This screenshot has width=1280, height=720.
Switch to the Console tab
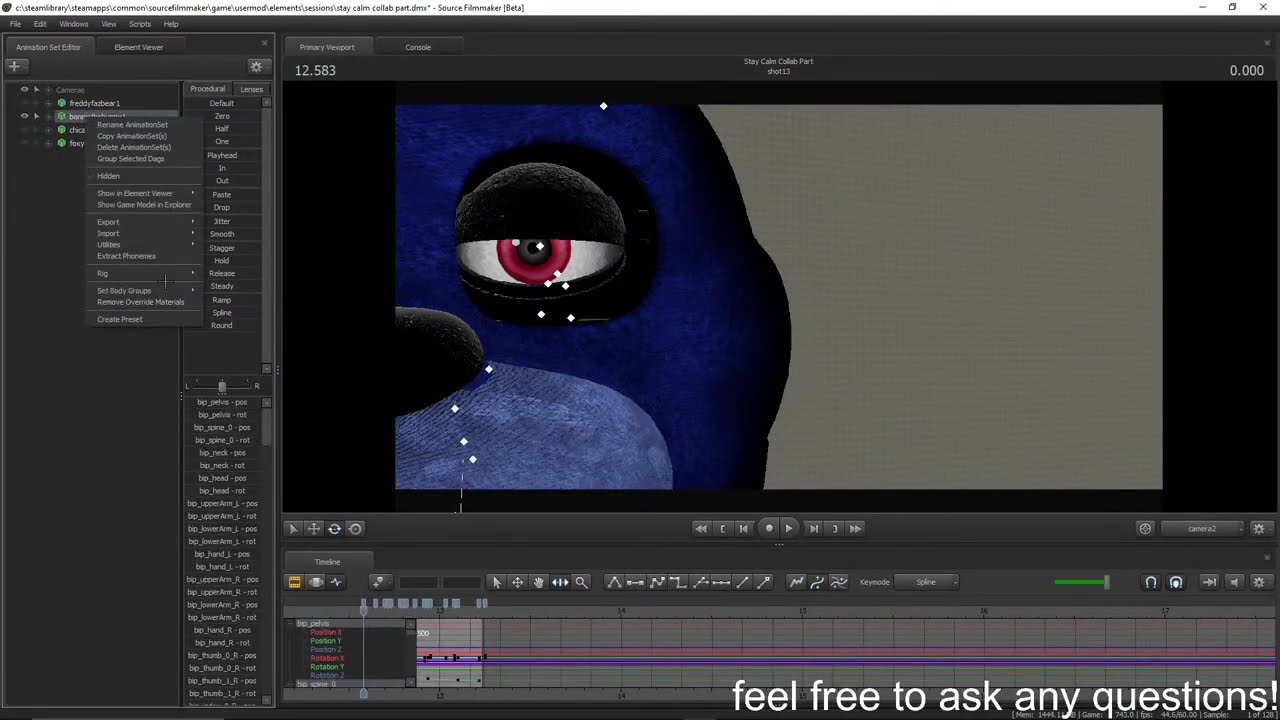[418, 47]
